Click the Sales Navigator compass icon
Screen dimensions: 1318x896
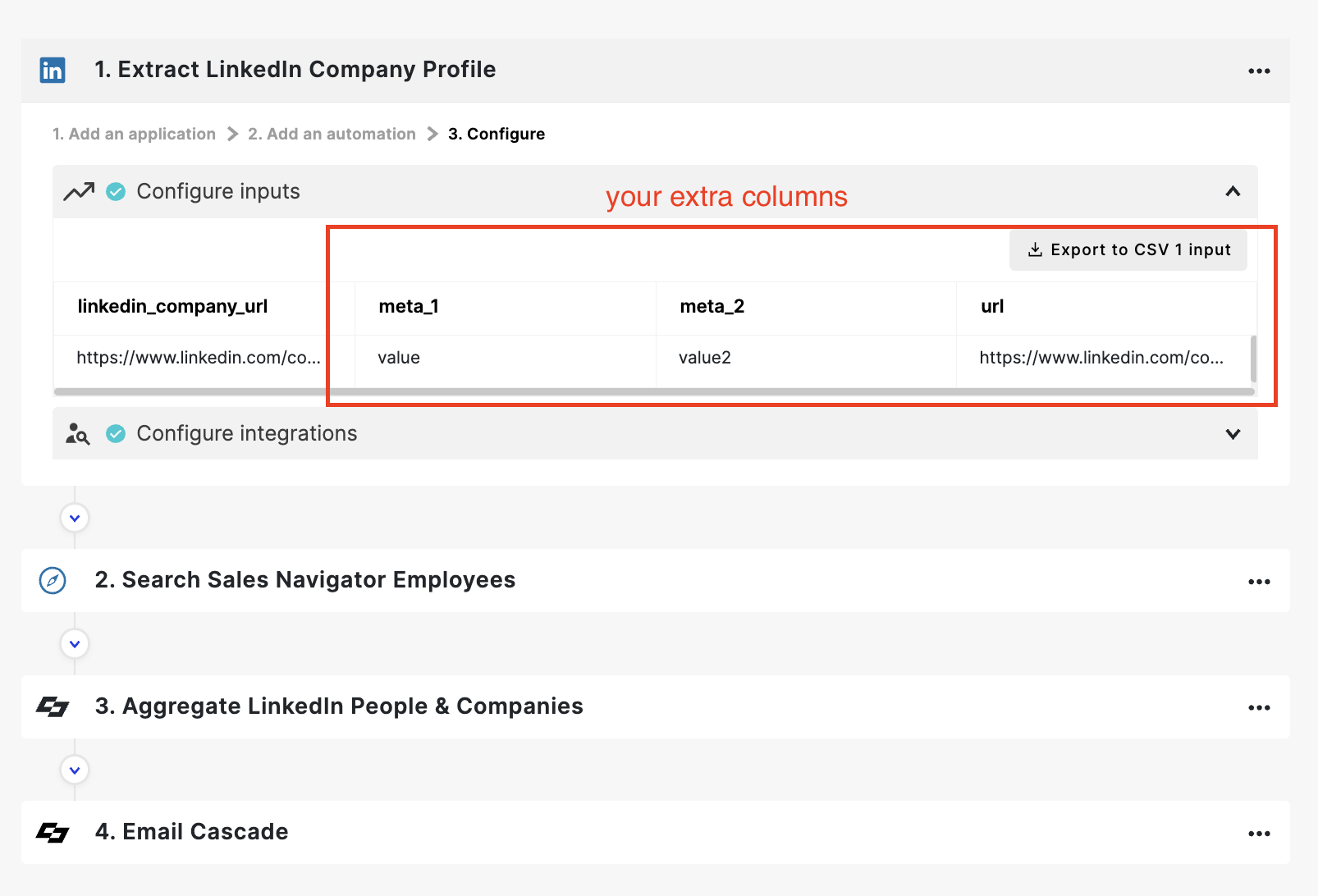(53, 581)
